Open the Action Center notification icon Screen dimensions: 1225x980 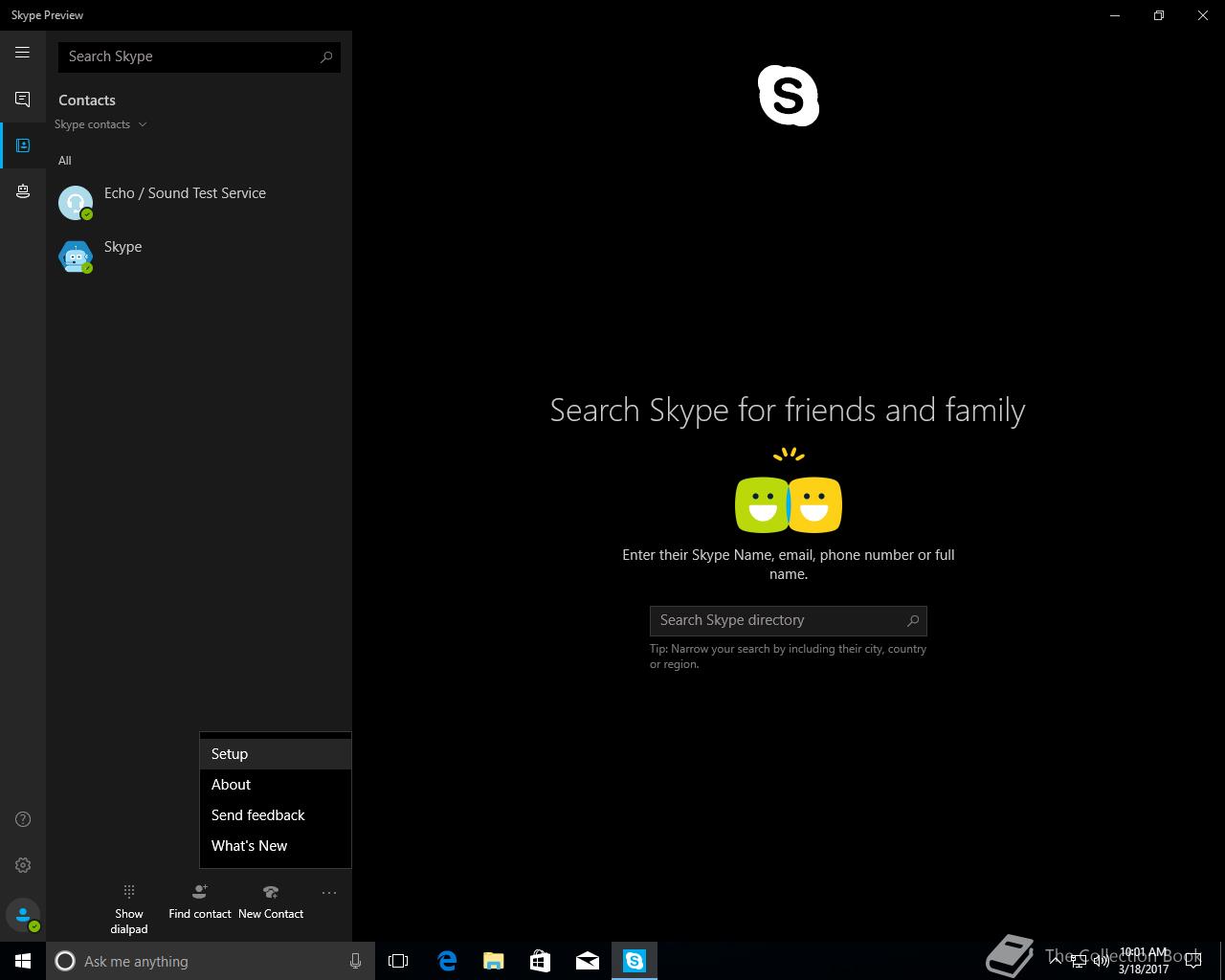(x=1193, y=961)
